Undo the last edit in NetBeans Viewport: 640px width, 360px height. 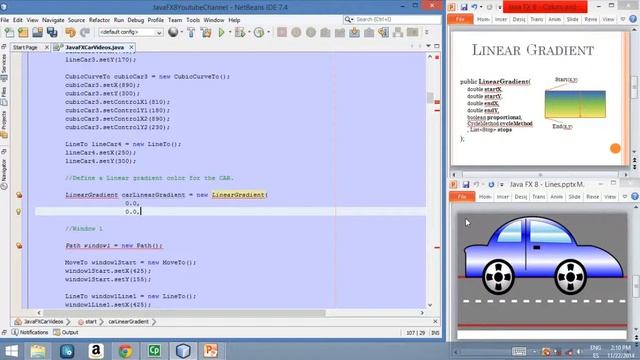71,32
